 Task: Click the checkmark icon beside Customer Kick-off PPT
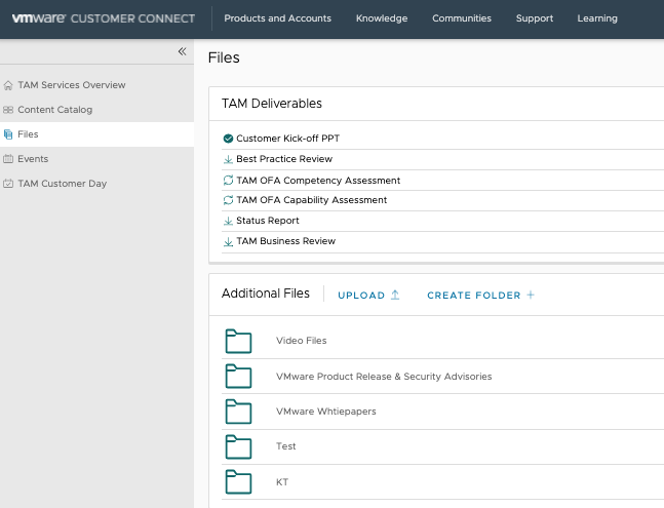[228, 139]
